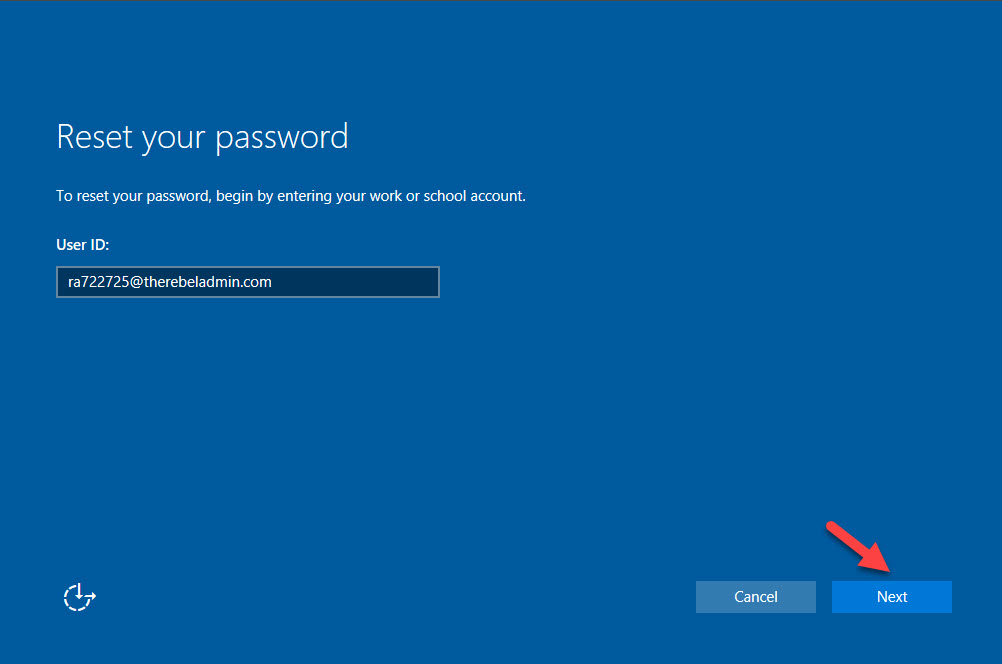Image resolution: width=1002 pixels, height=664 pixels.
Task: Click empty right end of User ID box
Action: pyautogui.click(x=400, y=282)
